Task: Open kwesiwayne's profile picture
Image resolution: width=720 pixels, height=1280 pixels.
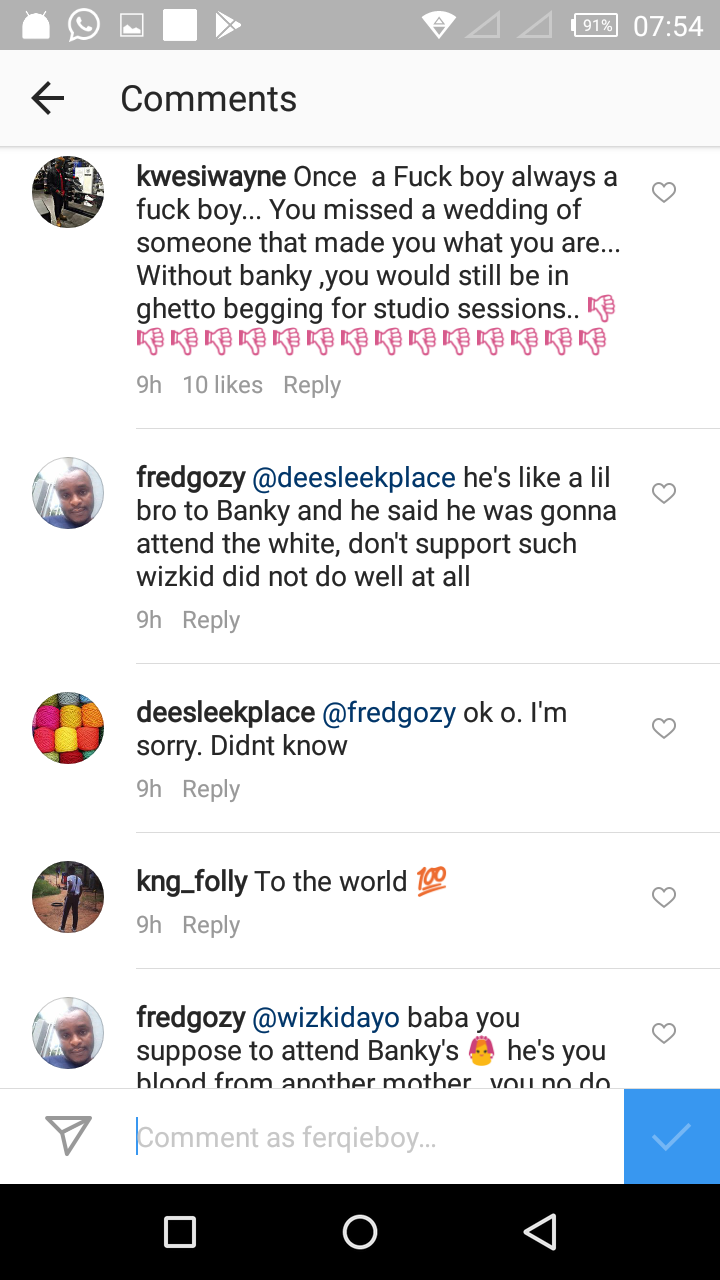Action: coord(68,192)
